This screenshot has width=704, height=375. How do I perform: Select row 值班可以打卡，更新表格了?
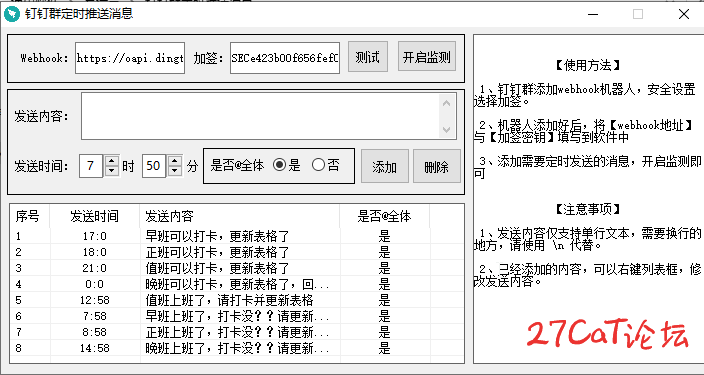(237, 268)
